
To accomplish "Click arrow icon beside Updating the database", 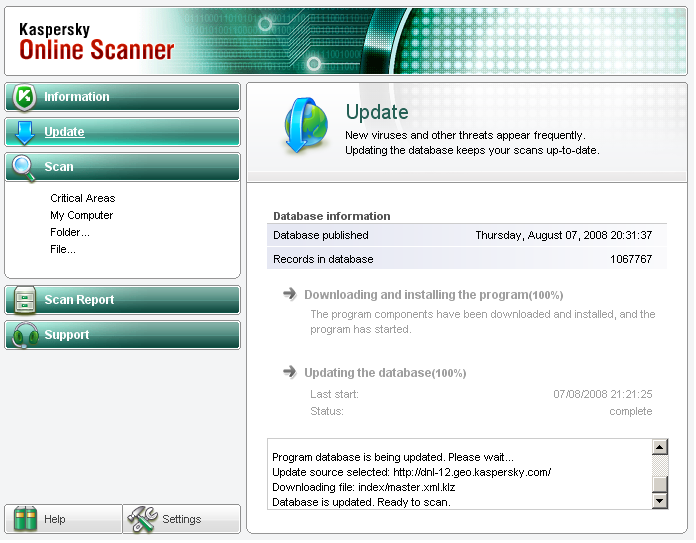I will [x=290, y=372].
